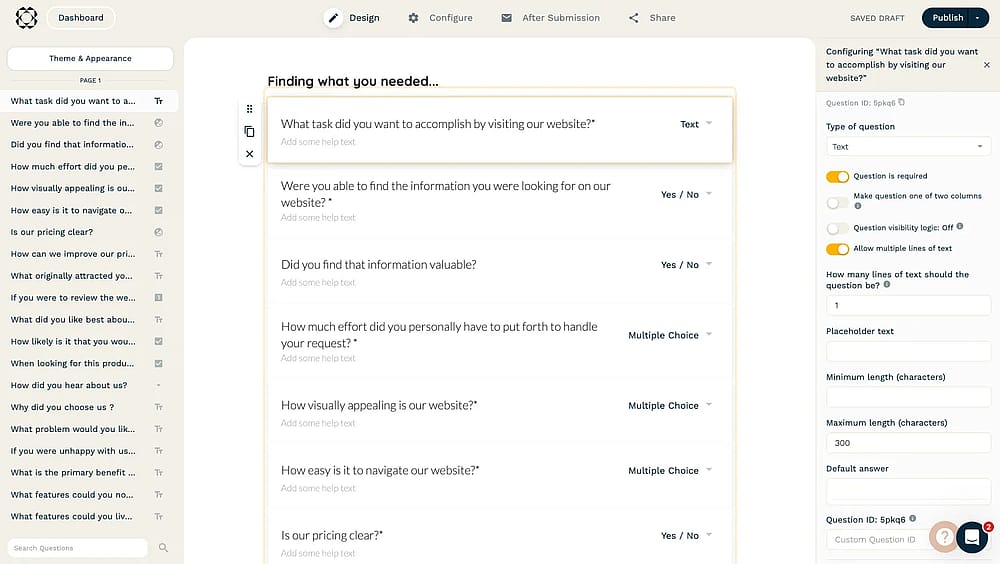Click type icon beside 'Is our pricing clear?' in sidebar
Screen dimensions: 1000x564
click(158, 232)
